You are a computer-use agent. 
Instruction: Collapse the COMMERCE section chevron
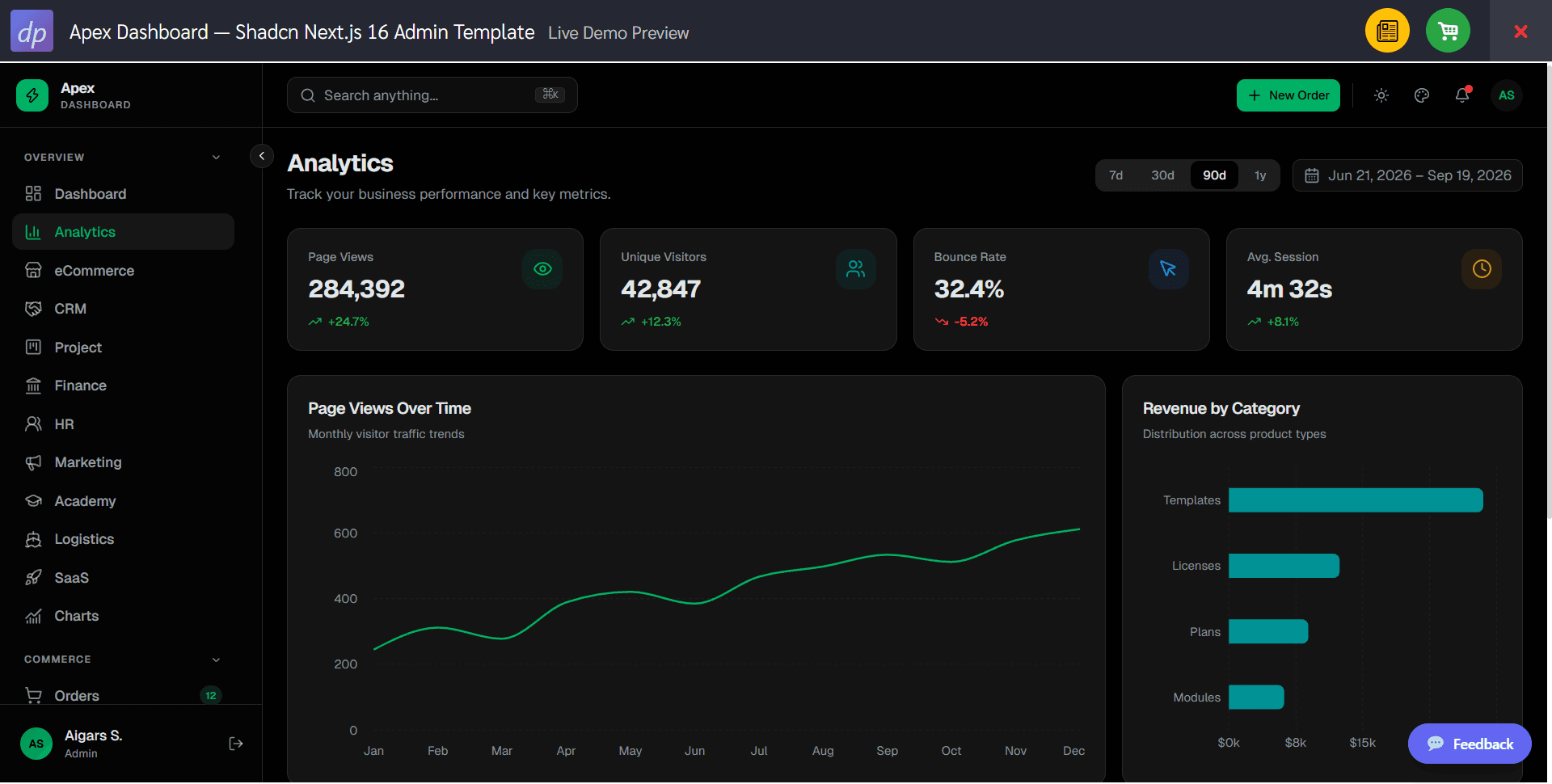(216, 660)
